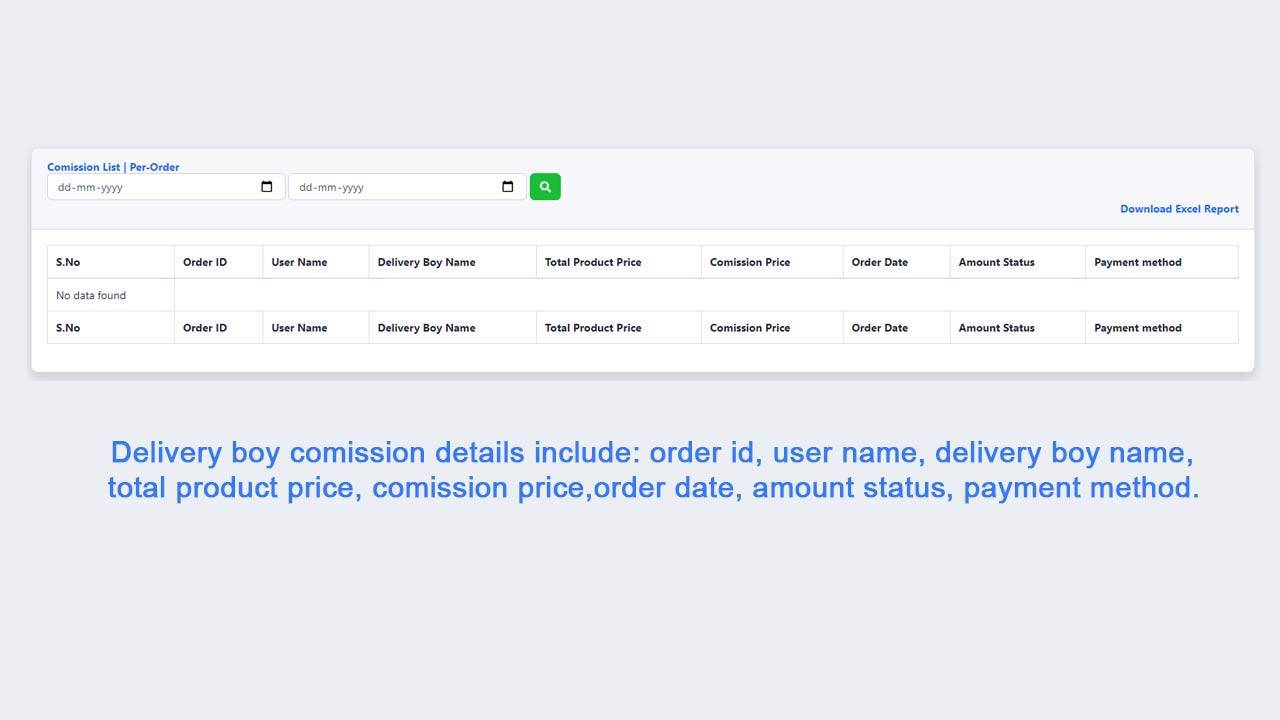Select Payment method in the table footer row

pos(1138,328)
